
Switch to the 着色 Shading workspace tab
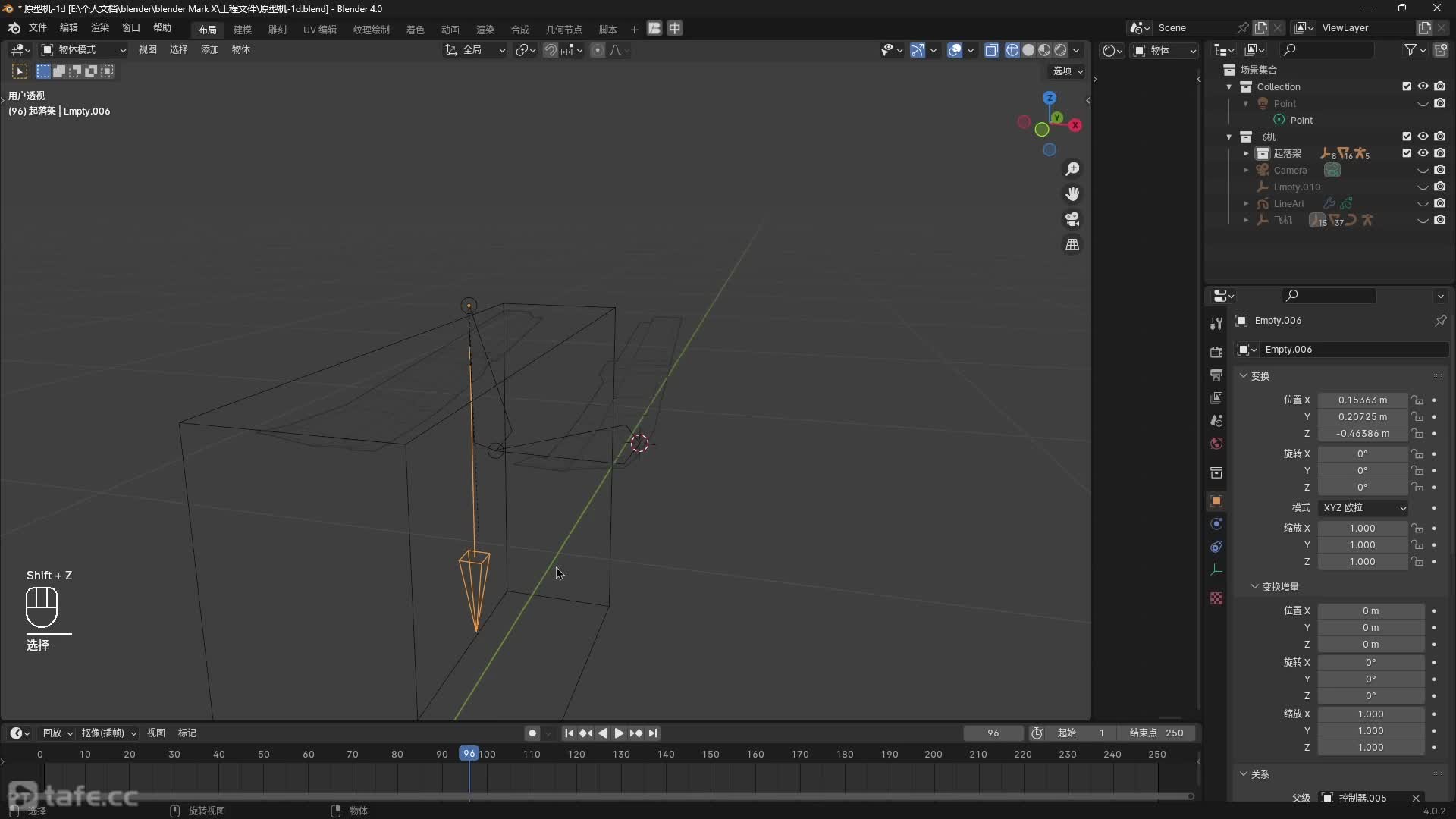pos(416,30)
